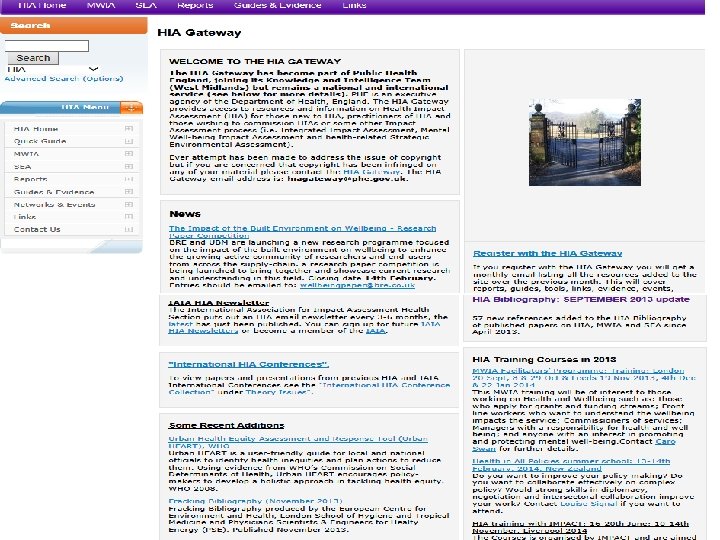
Task: Open the Links top navigation item
Action: [354, 5]
